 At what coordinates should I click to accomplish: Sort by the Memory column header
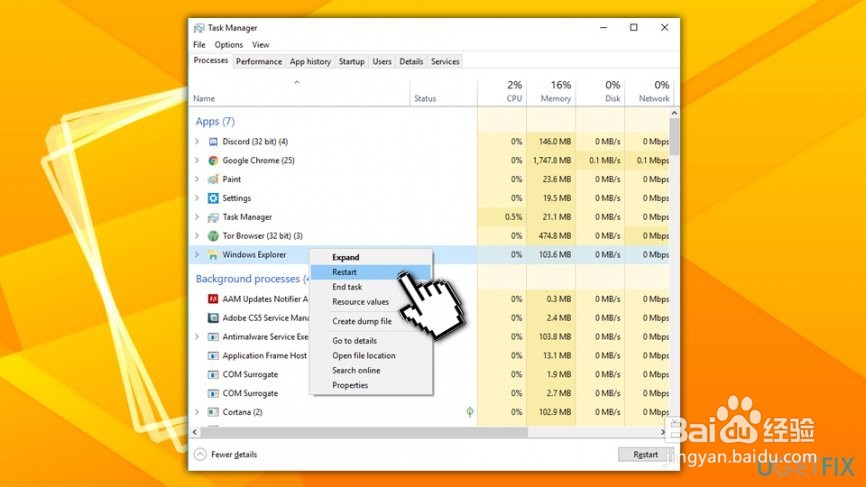[551, 92]
